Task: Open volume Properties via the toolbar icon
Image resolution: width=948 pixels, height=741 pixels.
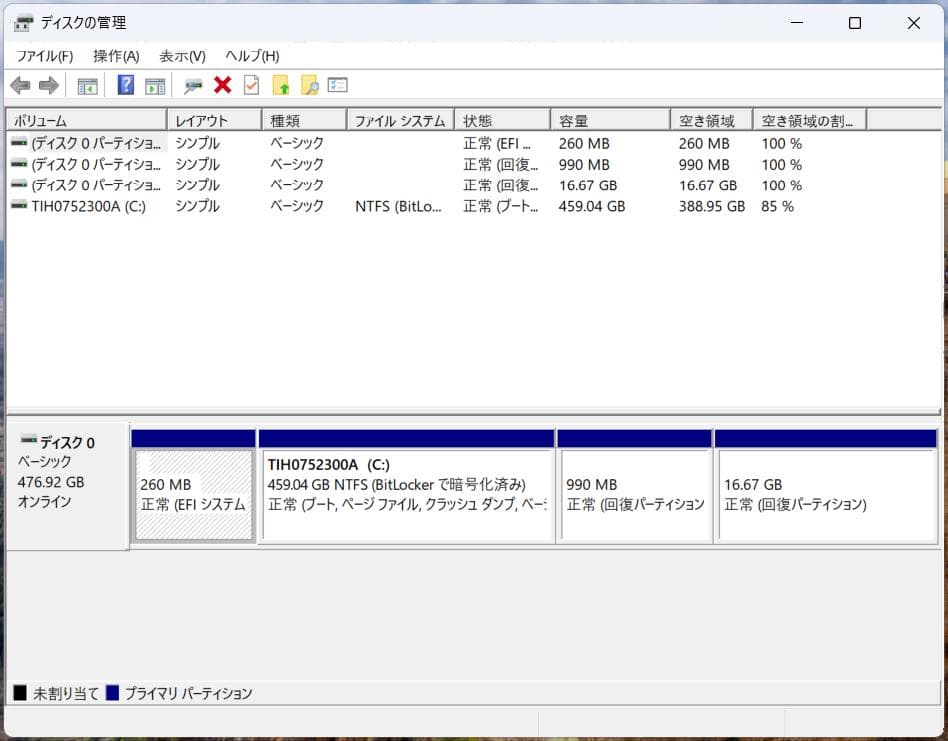Action: pos(251,85)
